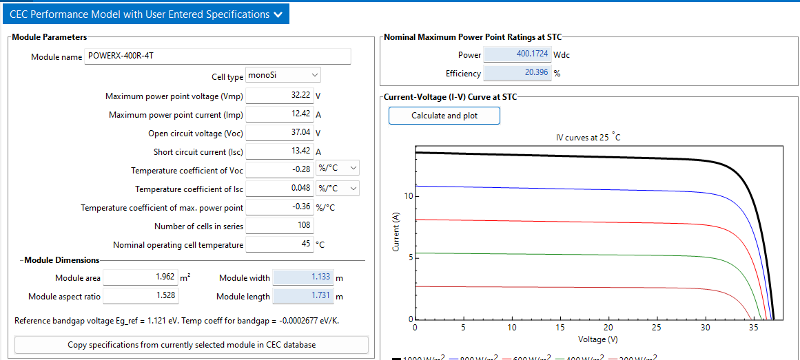
Task: Click the Efficiency output value box
Action: coord(517,73)
